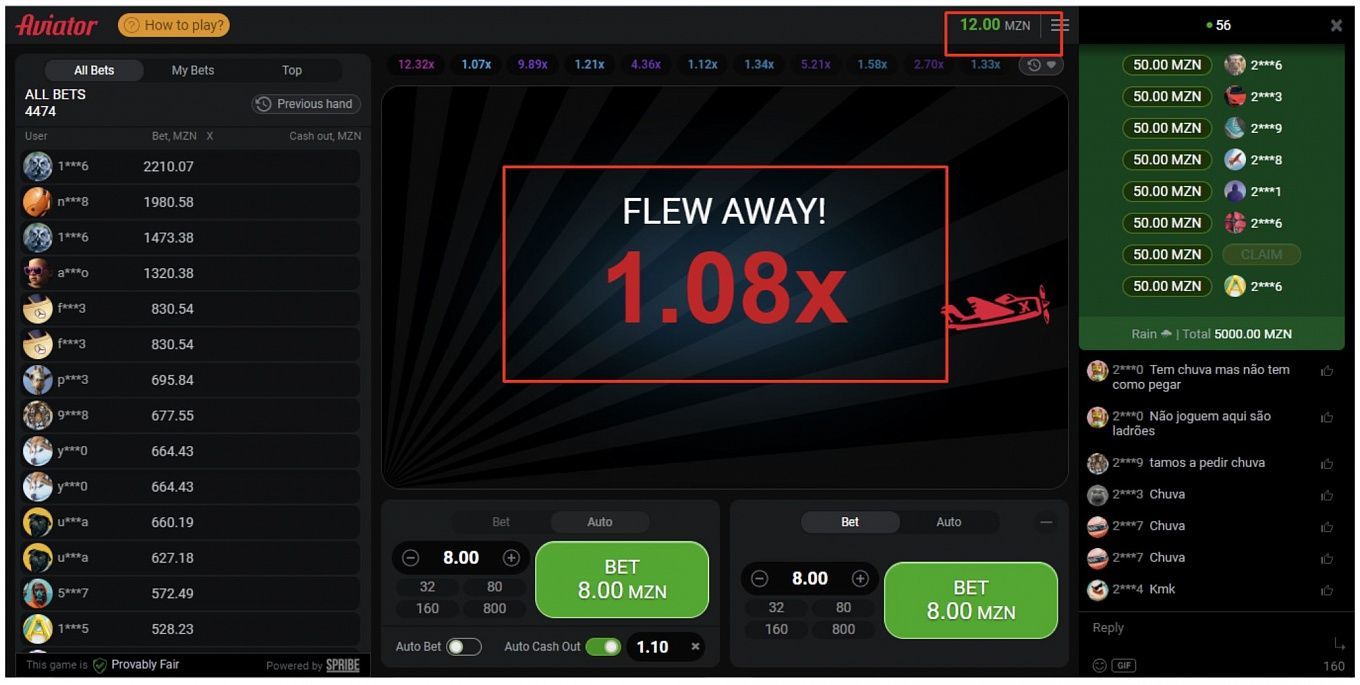Click the rain avatar of 2***1

pos(1235,191)
